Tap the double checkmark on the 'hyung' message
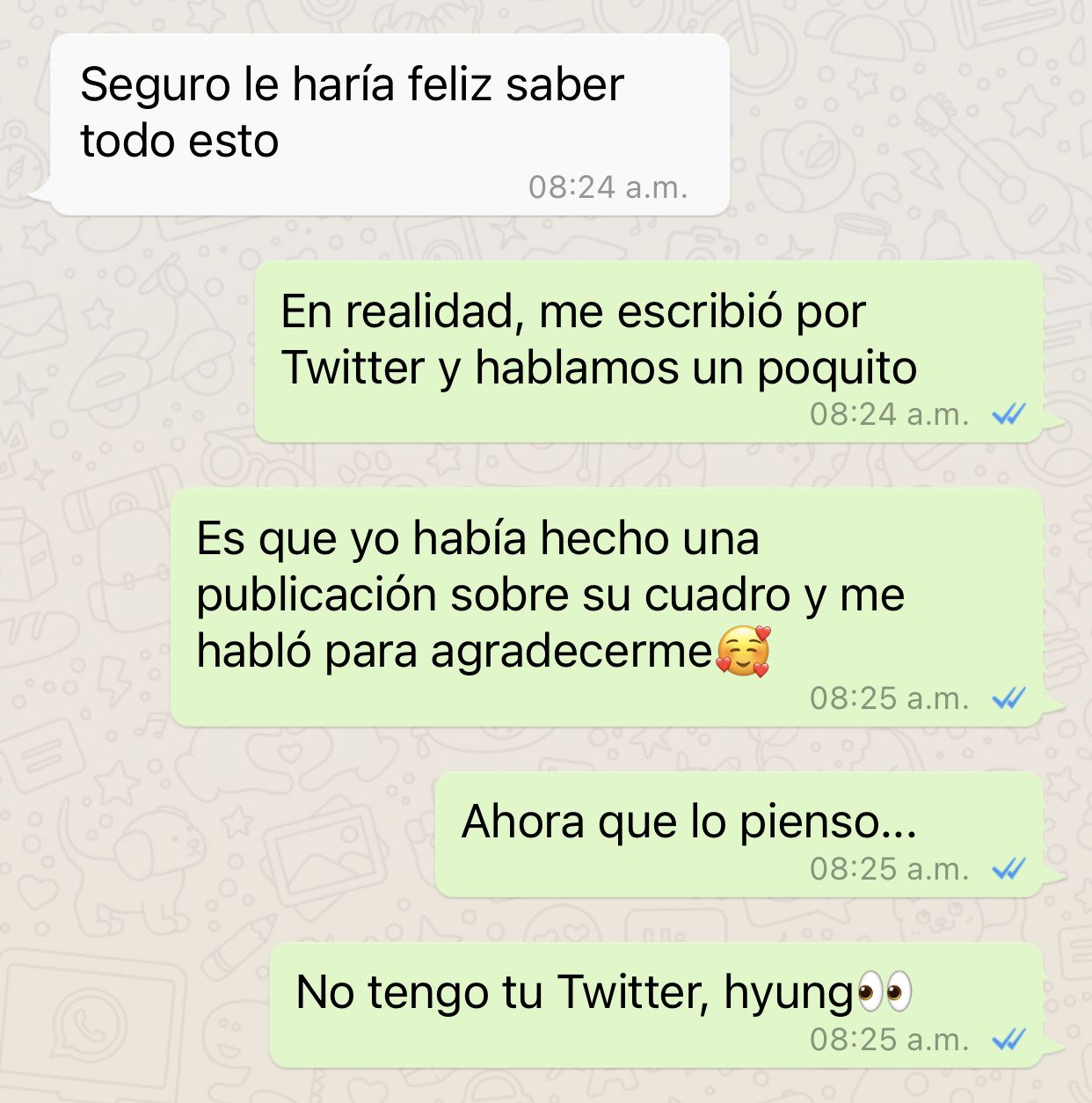 [x=1008, y=1040]
